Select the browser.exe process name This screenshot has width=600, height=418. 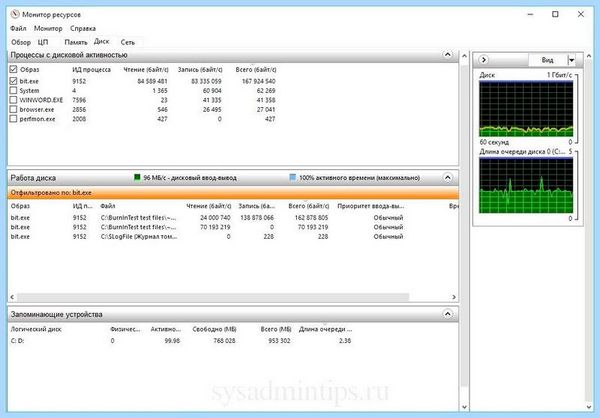click(x=37, y=110)
